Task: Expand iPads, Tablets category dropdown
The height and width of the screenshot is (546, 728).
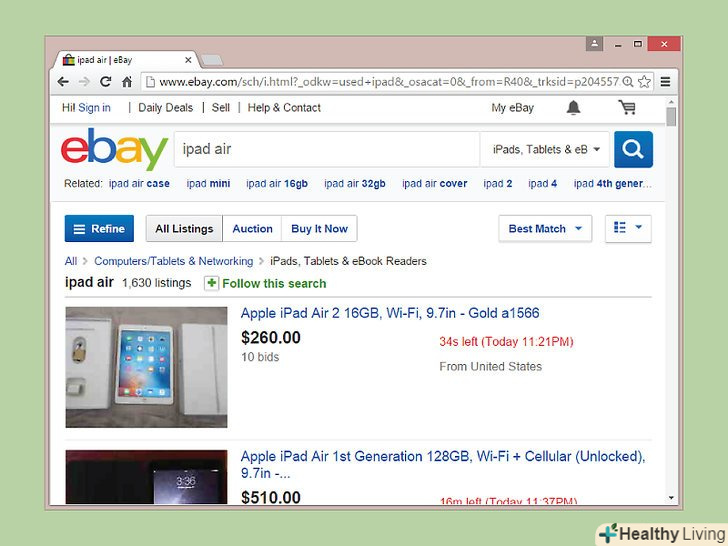Action: (x=545, y=150)
